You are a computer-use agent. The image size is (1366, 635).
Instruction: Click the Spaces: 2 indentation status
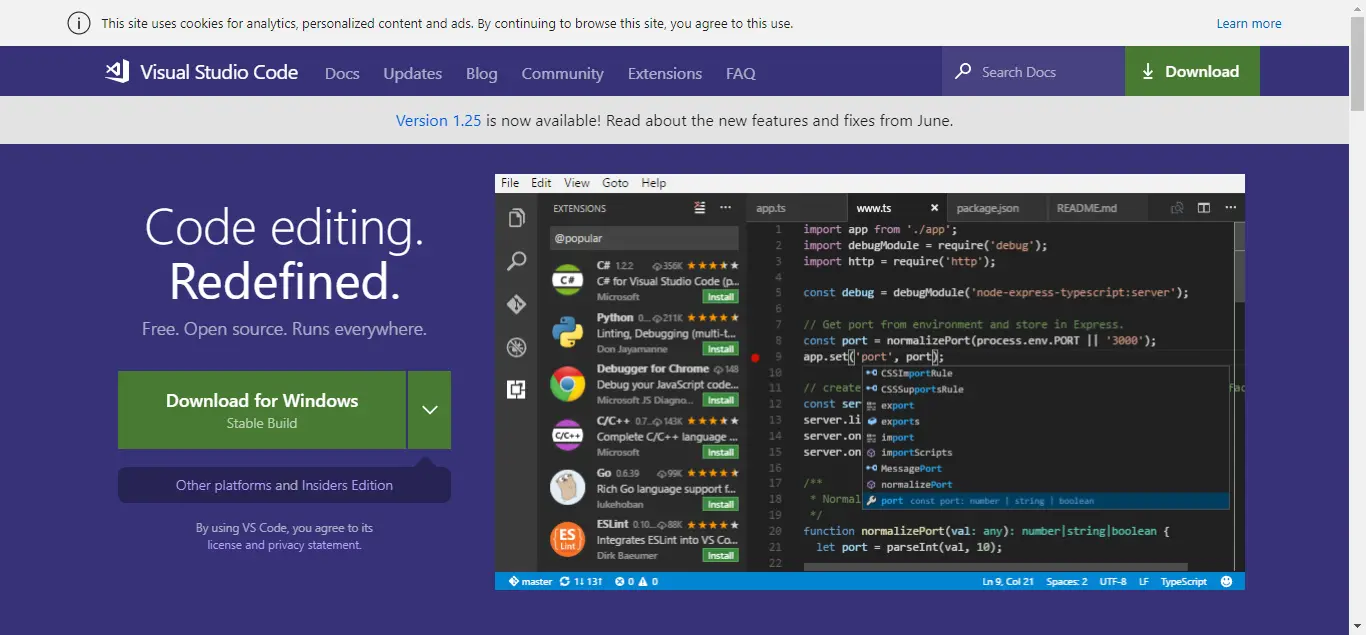pos(1067,581)
